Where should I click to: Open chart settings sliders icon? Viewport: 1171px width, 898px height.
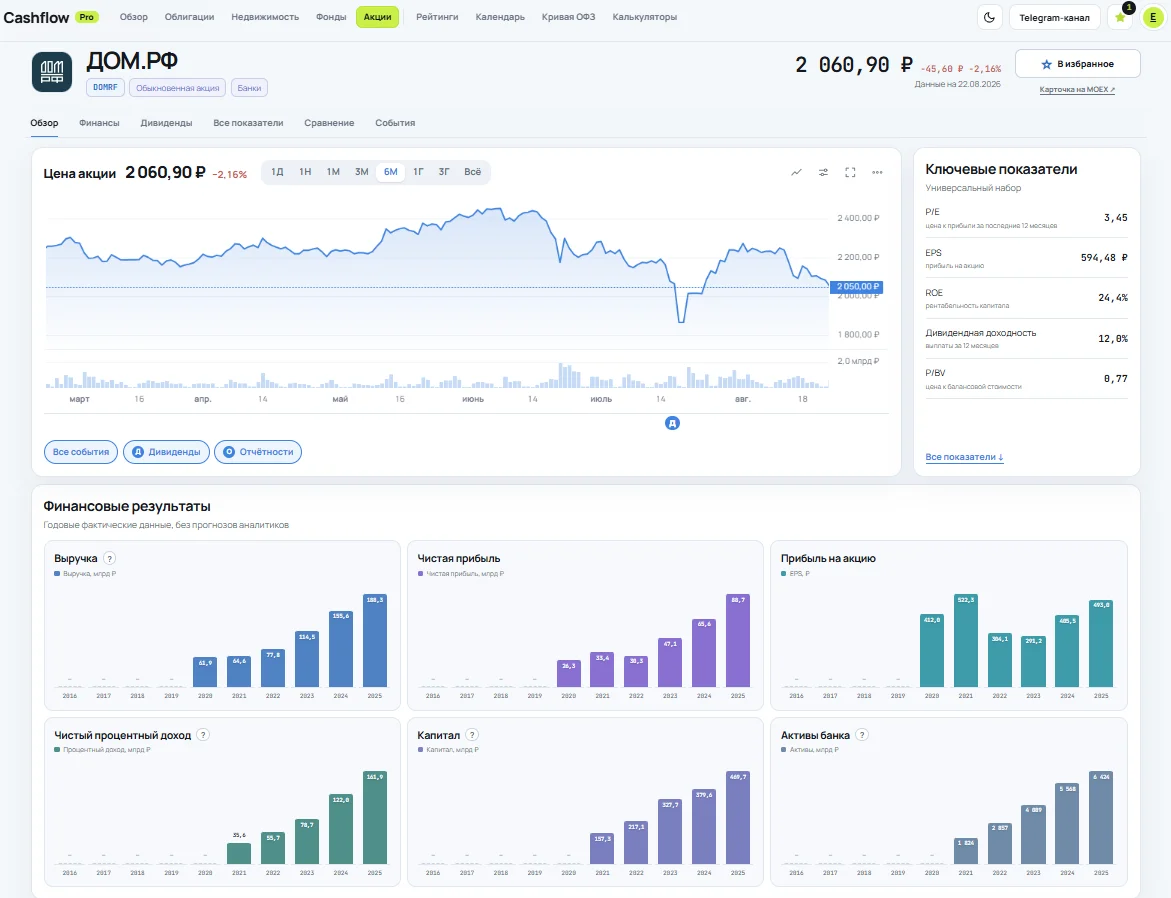coord(823,173)
